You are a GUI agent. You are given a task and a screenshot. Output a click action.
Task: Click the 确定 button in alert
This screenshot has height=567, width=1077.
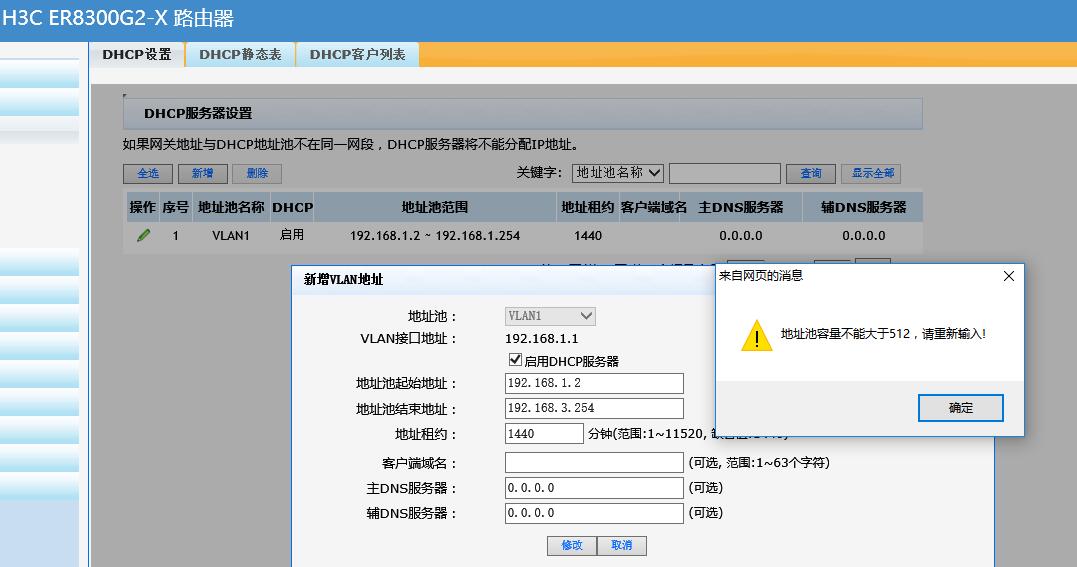point(960,408)
